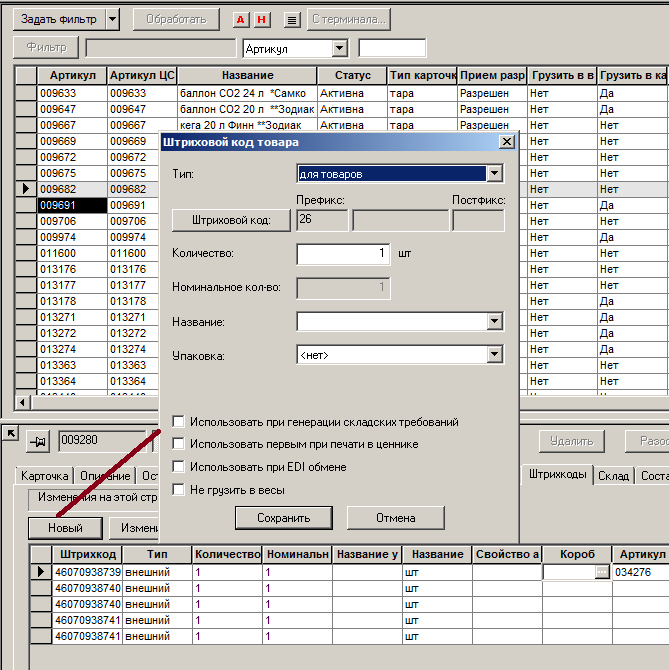This screenshot has height=670, width=669.
Task: Close the Штриховой код товара dialog
Action: (507, 142)
